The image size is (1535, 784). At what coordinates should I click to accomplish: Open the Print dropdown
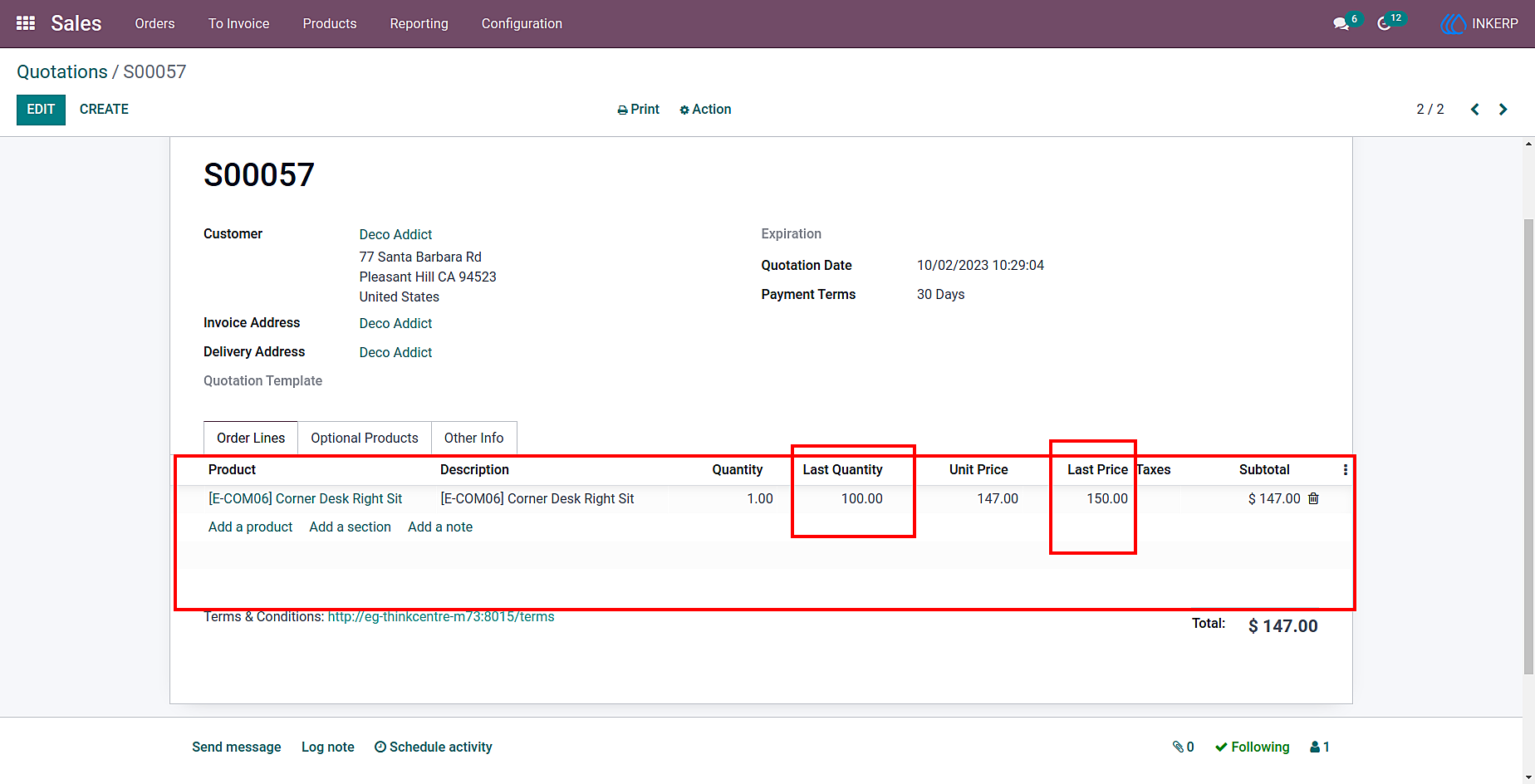point(638,110)
